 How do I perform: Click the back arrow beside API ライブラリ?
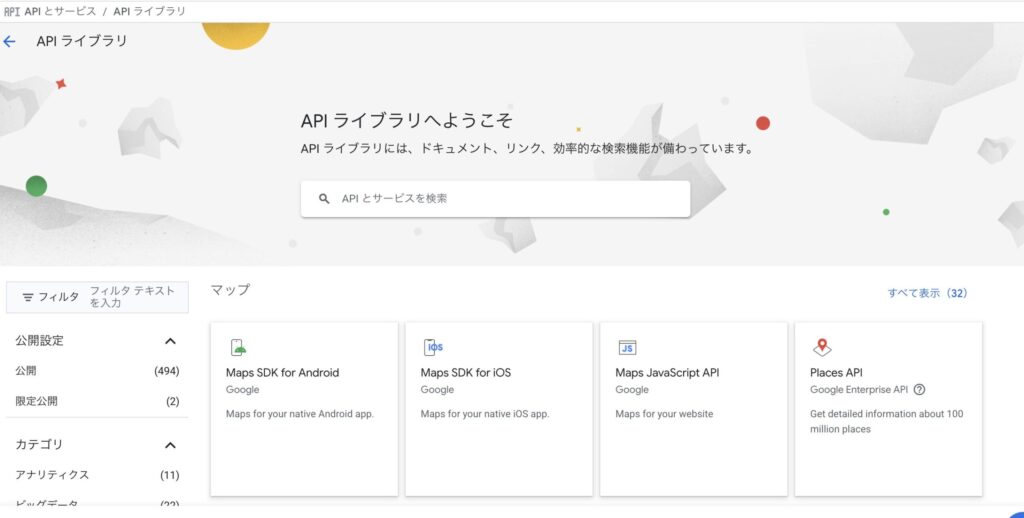point(10,42)
